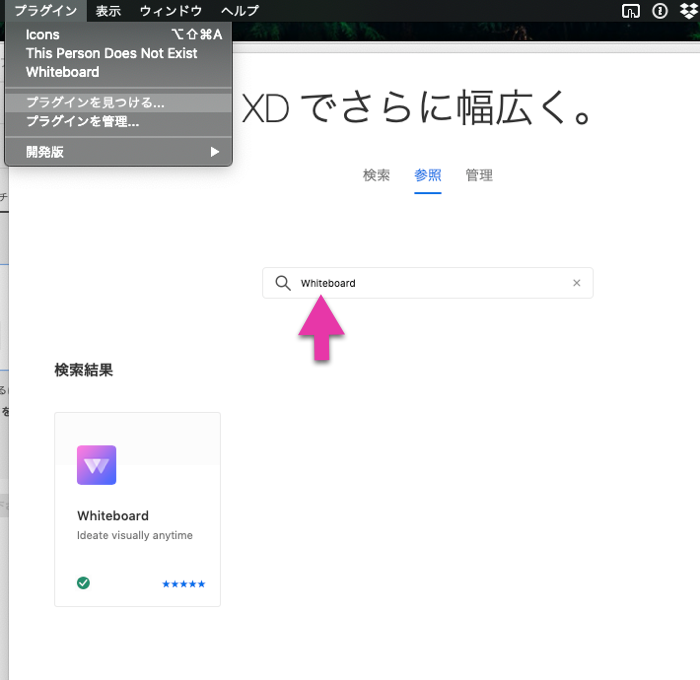Click the XD でさらに幅広く。 headline

click(418, 108)
